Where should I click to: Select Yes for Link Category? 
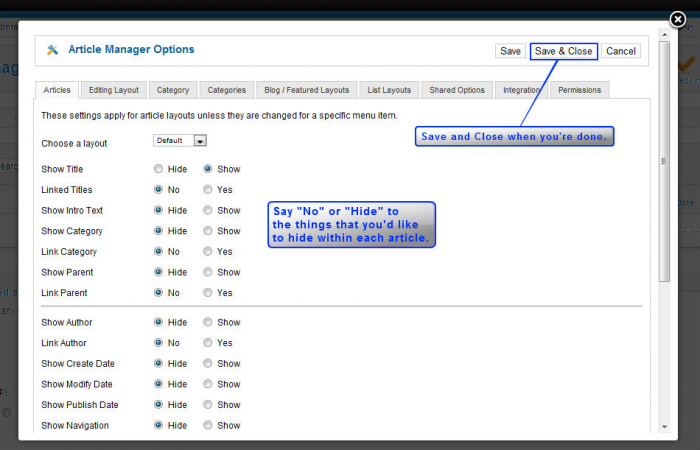point(208,251)
